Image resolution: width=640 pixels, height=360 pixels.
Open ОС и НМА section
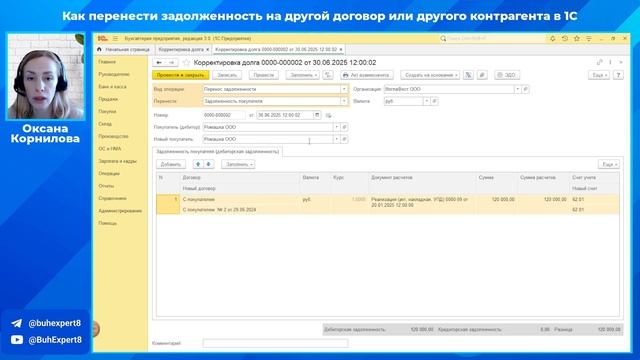pyautogui.click(x=110, y=149)
